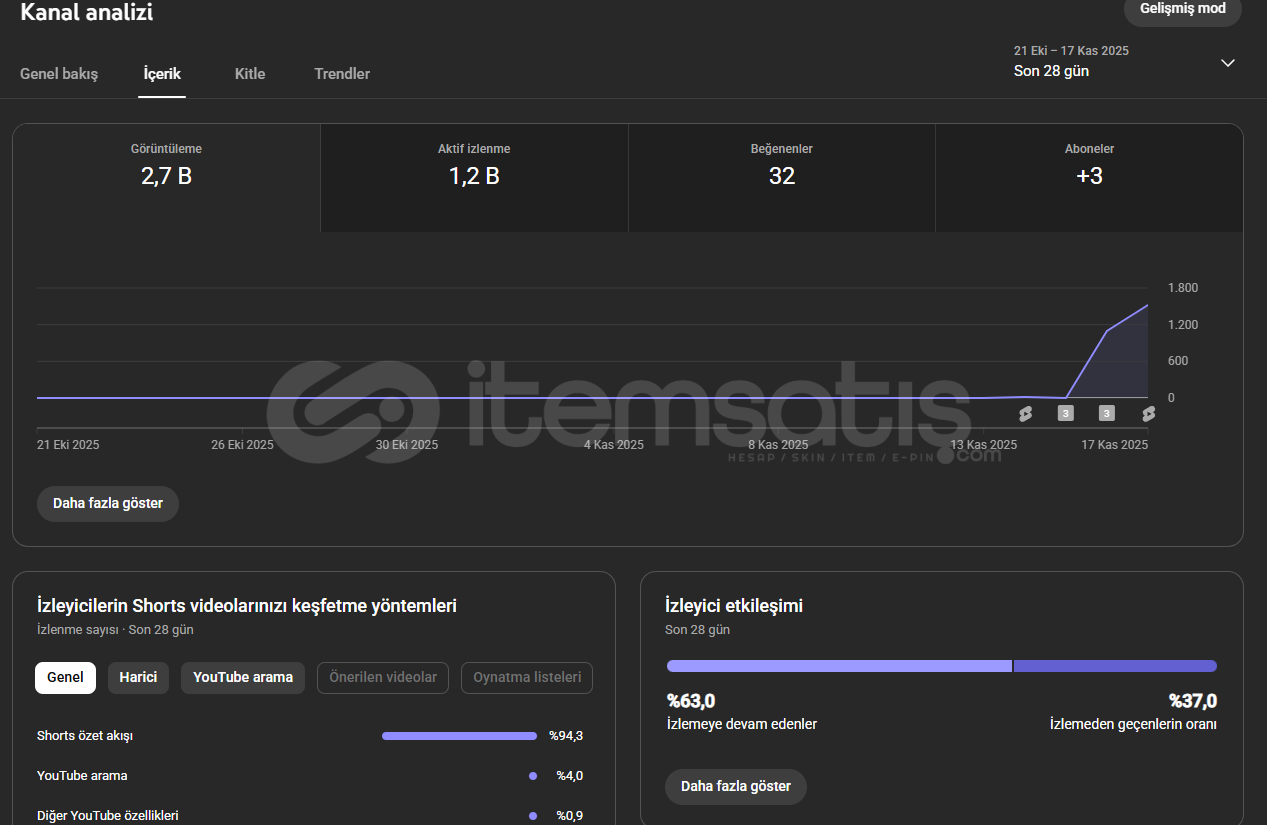This screenshot has height=825, width=1267.
Task: Click the Shorts marker near 13 Kas 2025
Action: click(1025, 413)
